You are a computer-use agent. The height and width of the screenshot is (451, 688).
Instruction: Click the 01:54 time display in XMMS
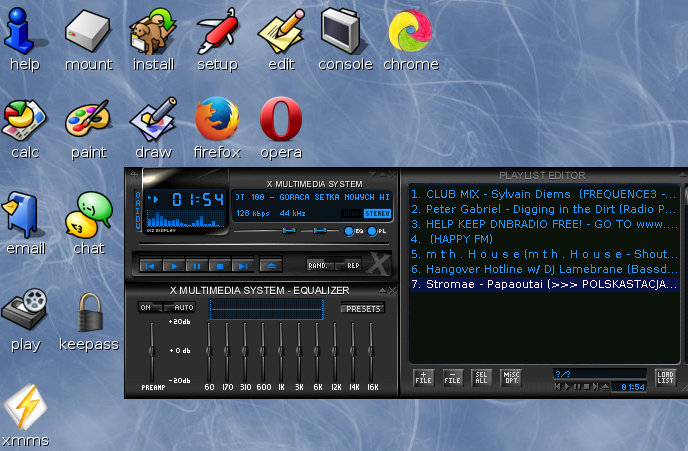198,200
